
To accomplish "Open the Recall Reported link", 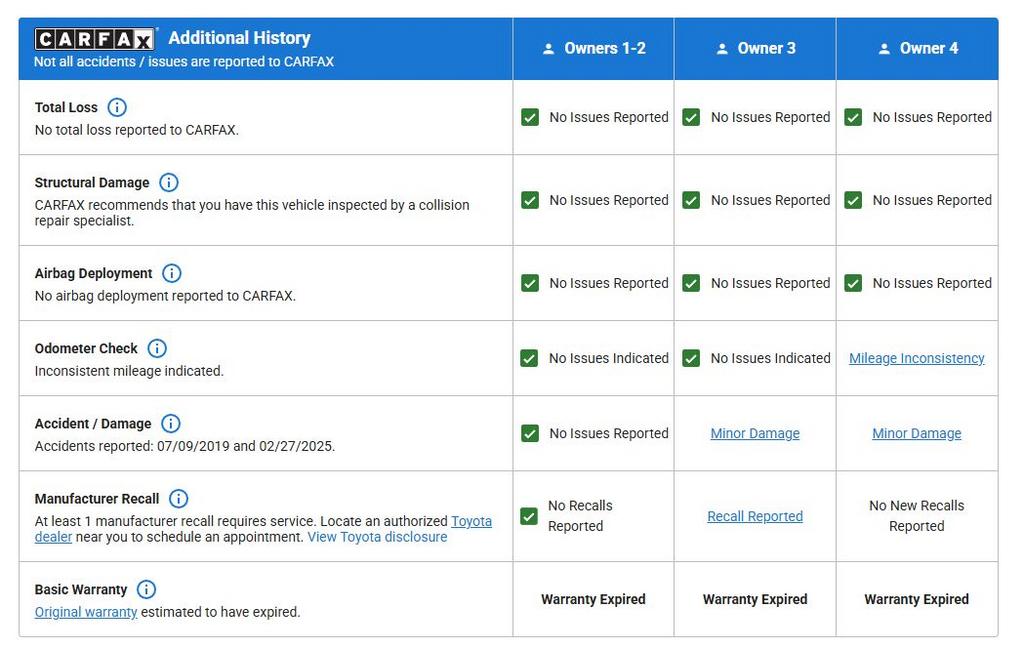I will pos(755,516).
